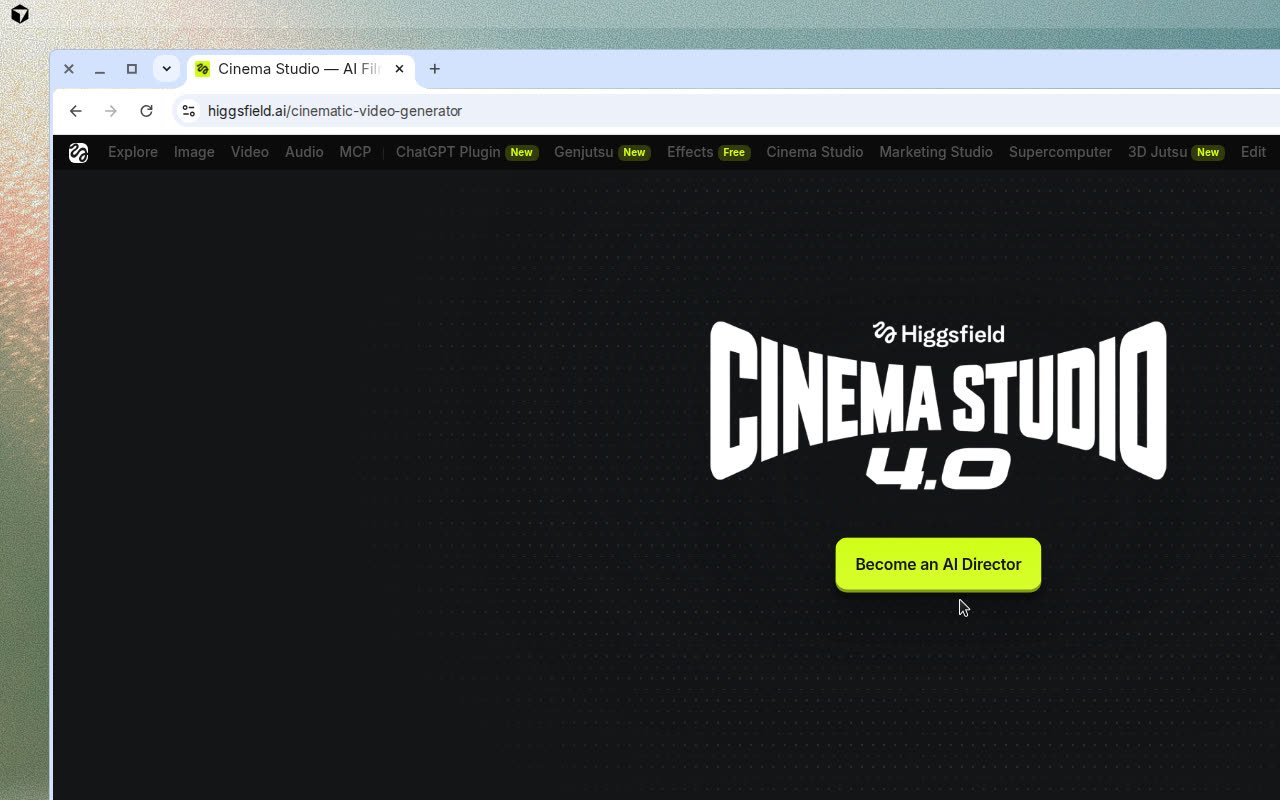Open site information icon in address bar
Viewport: 1280px width, 800px height.
click(x=188, y=111)
